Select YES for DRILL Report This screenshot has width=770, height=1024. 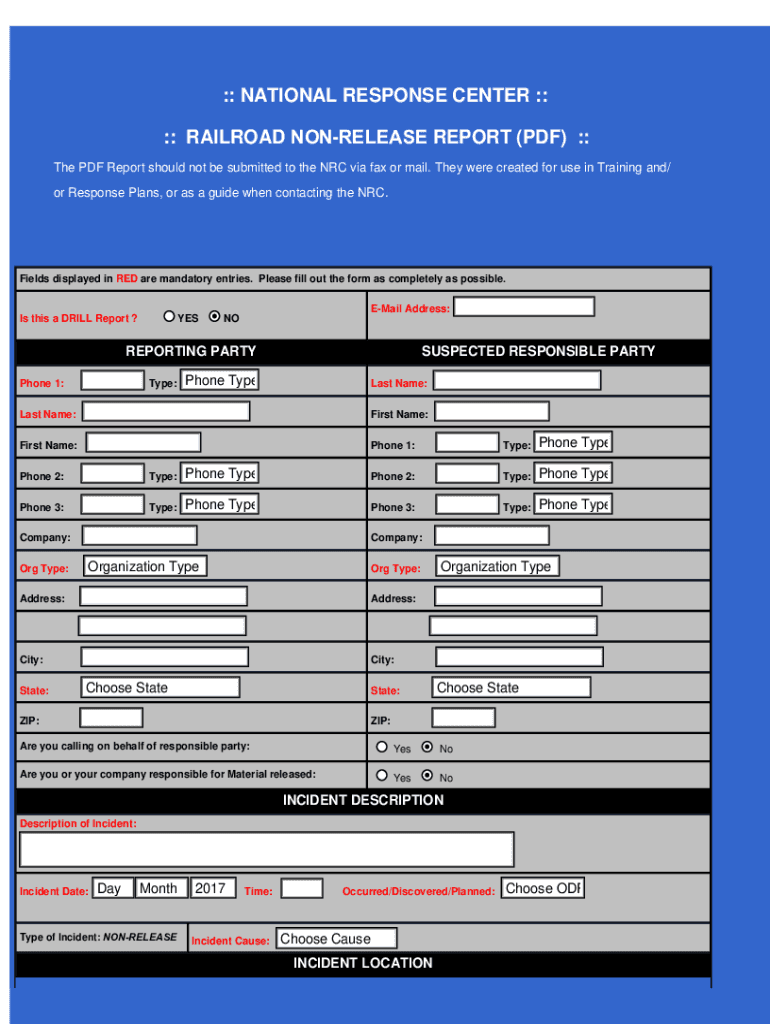coord(170,317)
